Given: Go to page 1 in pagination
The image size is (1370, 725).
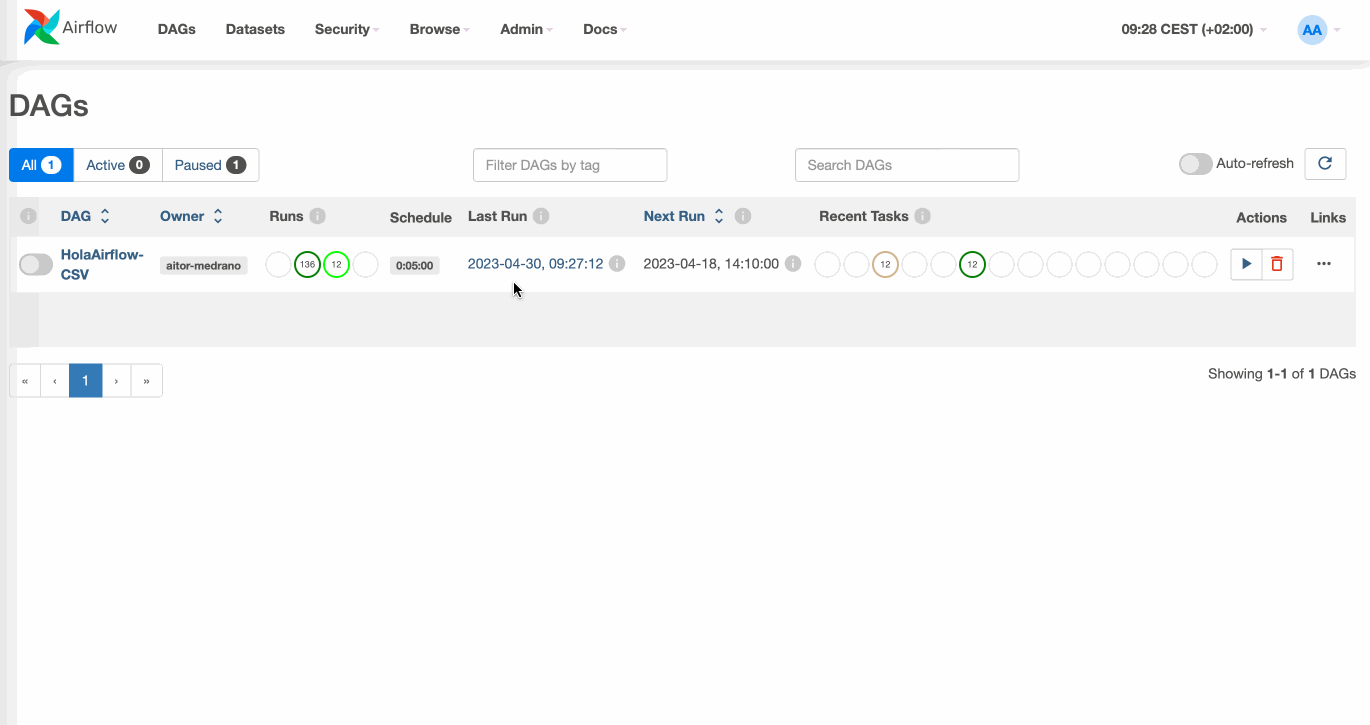Looking at the screenshot, I should (86, 381).
